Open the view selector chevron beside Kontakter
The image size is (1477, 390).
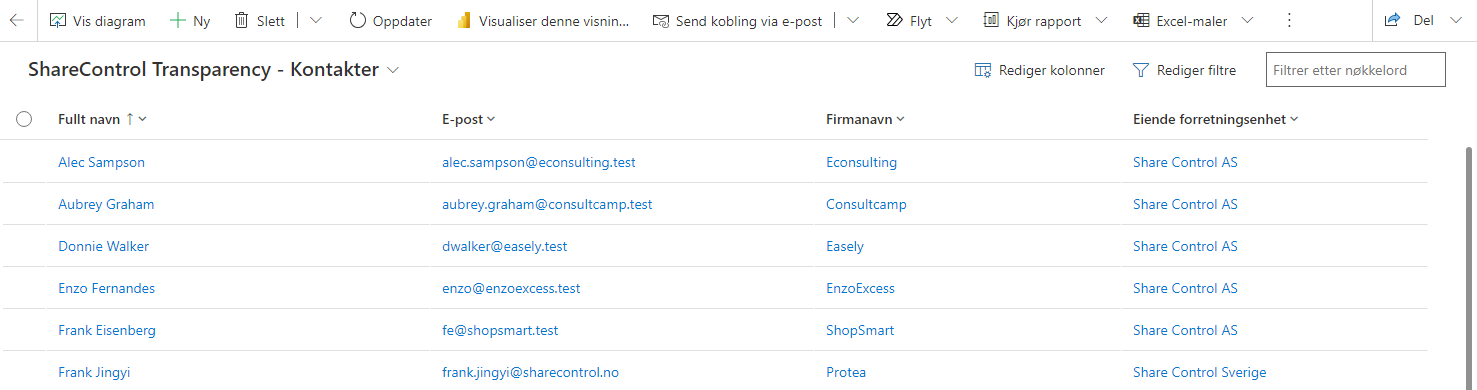(393, 70)
